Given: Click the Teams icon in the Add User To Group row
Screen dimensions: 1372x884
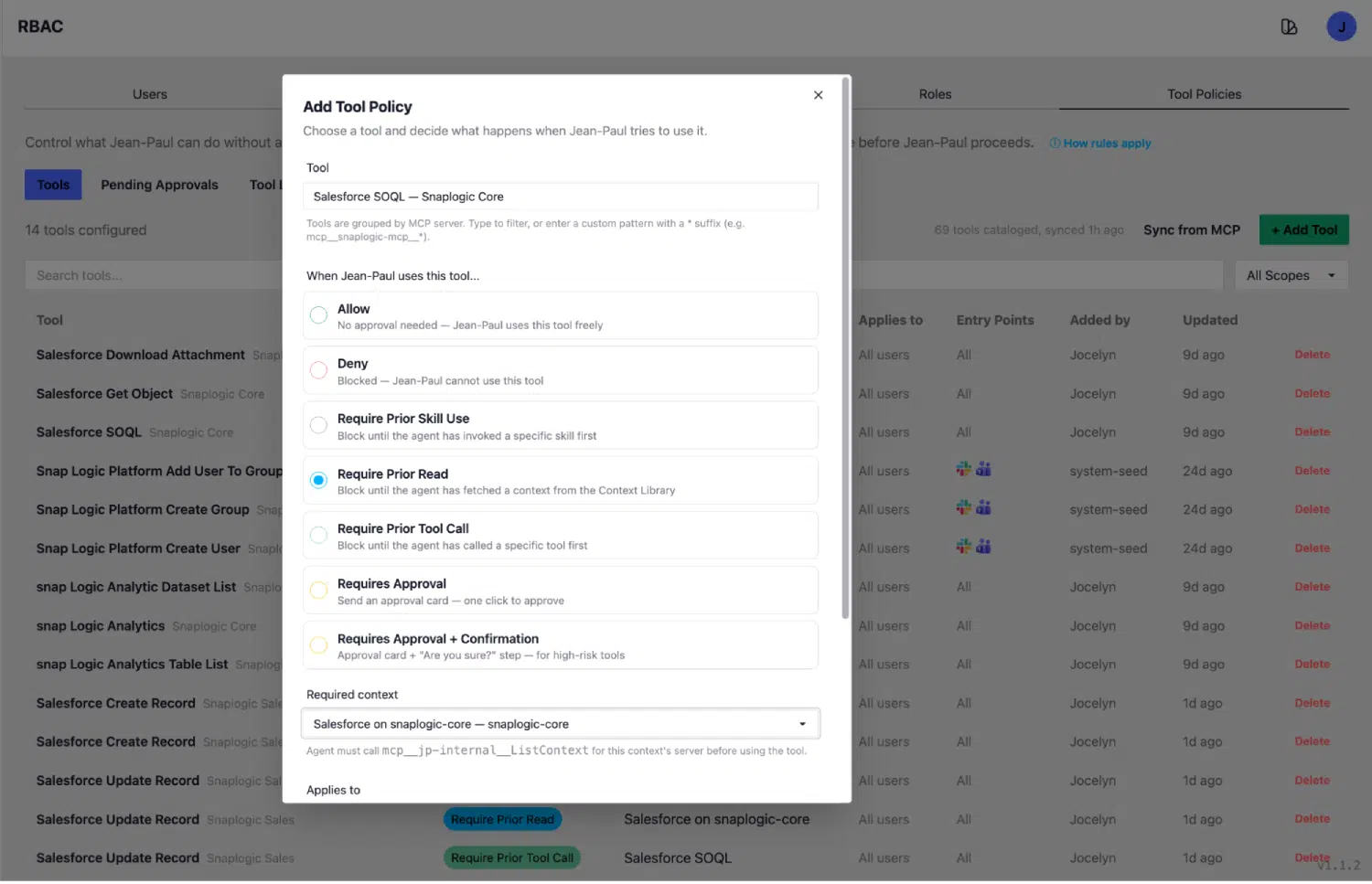Looking at the screenshot, I should click(x=983, y=469).
